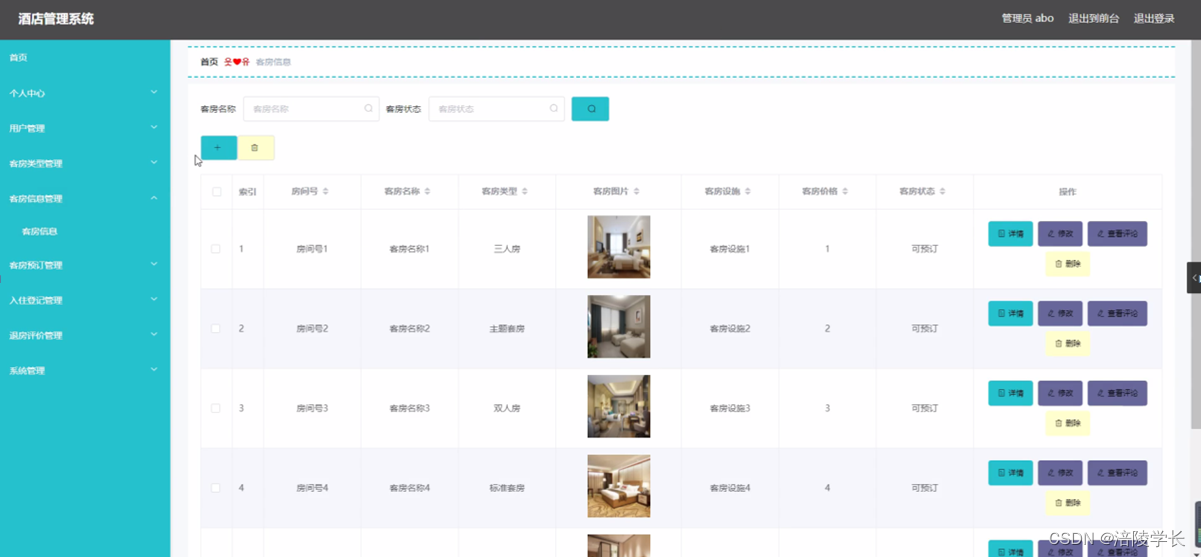Open 详情 for room 房间号1

1010,234
